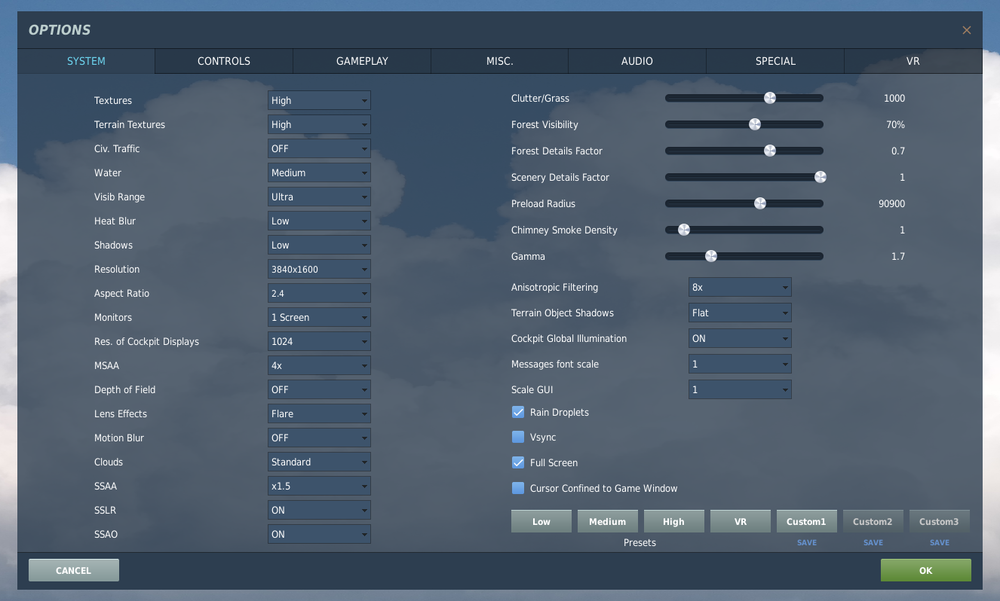Click SAVE under the Custom2 preset
Image resolution: width=1000 pixels, height=601 pixels.
tap(872, 542)
